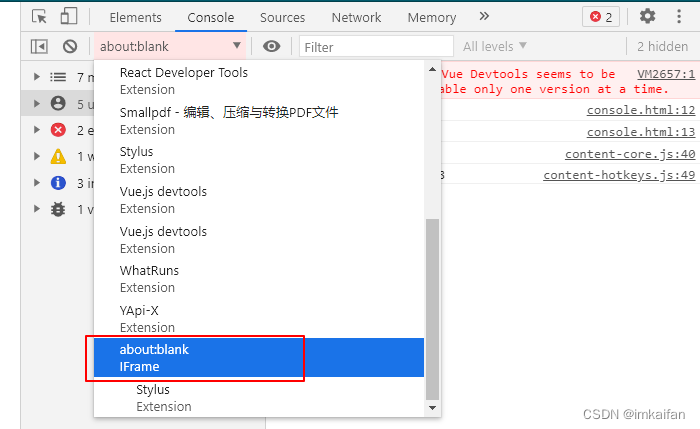Activate the inspect element picker icon
The width and height of the screenshot is (700, 429).
[39, 17]
